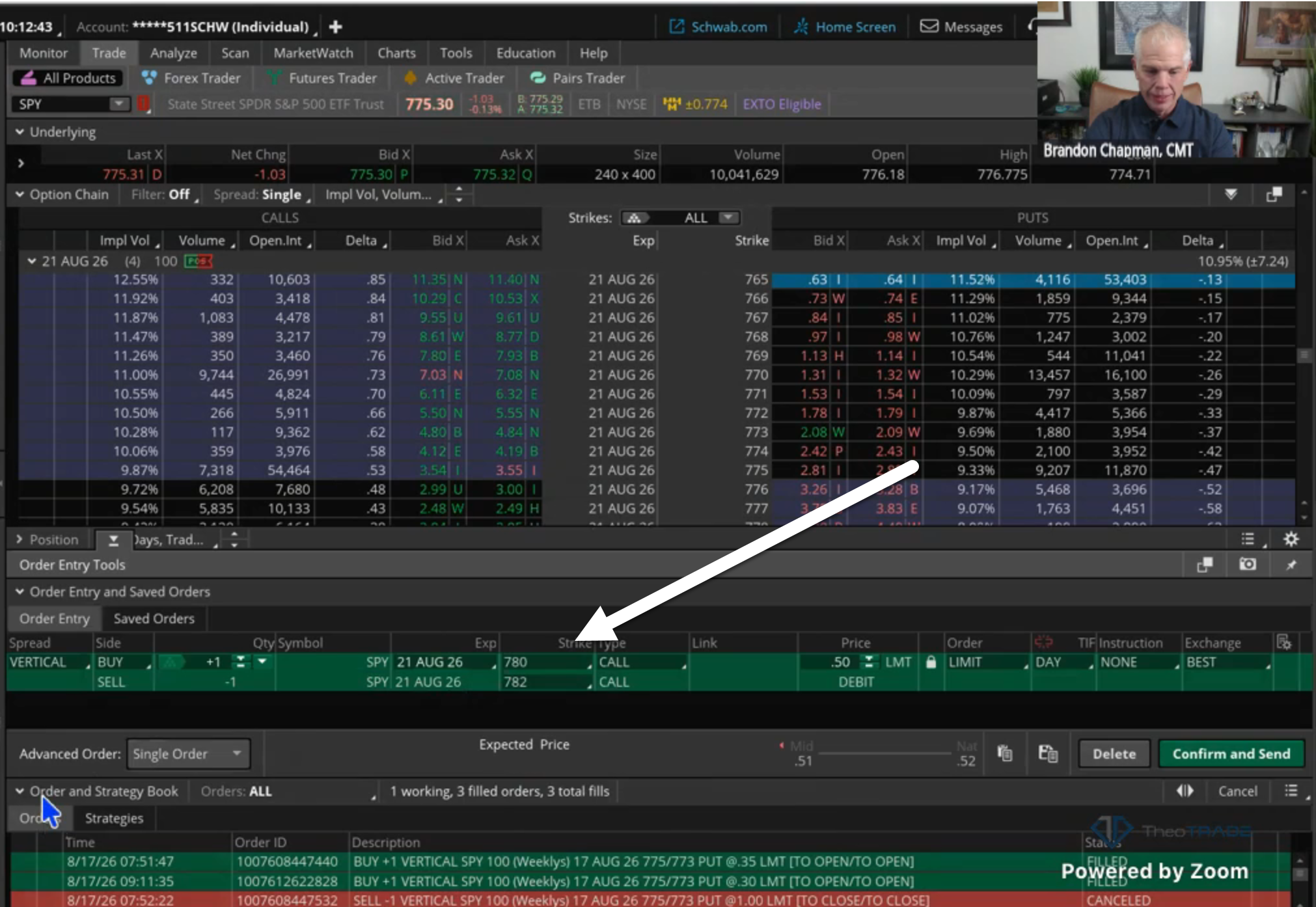
Task: Click the down-arrow icon on the Option Chain header
Action: (x=1231, y=195)
